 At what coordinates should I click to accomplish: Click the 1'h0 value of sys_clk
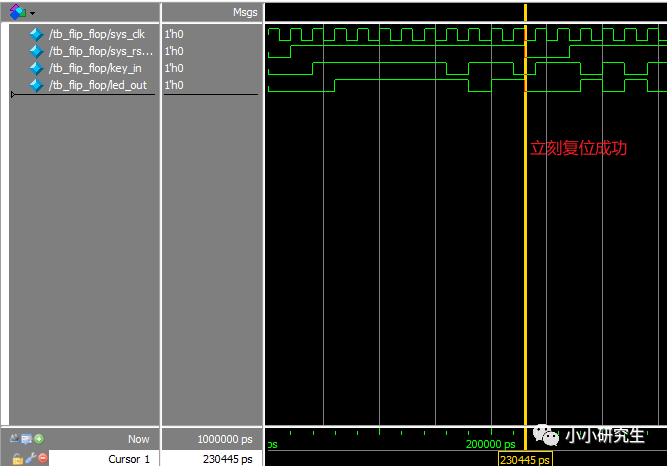click(x=174, y=34)
